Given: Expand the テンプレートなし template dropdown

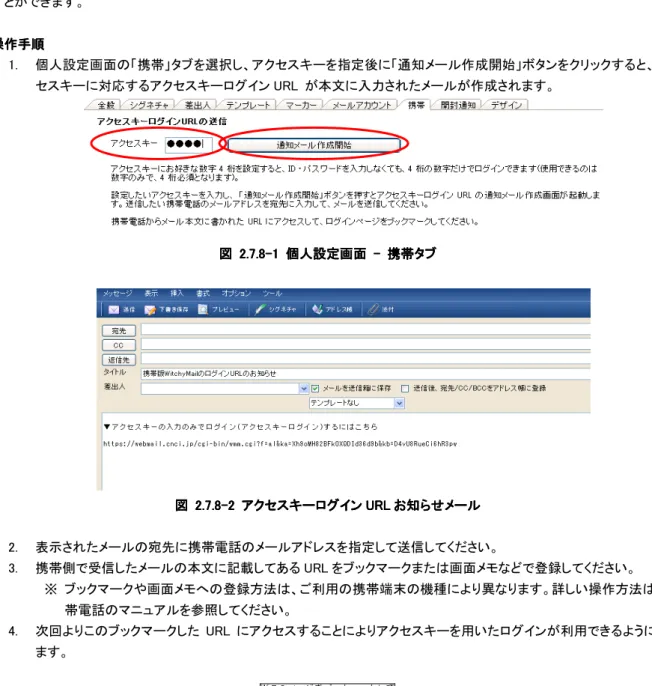Looking at the screenshot, I should coord(399,403).
